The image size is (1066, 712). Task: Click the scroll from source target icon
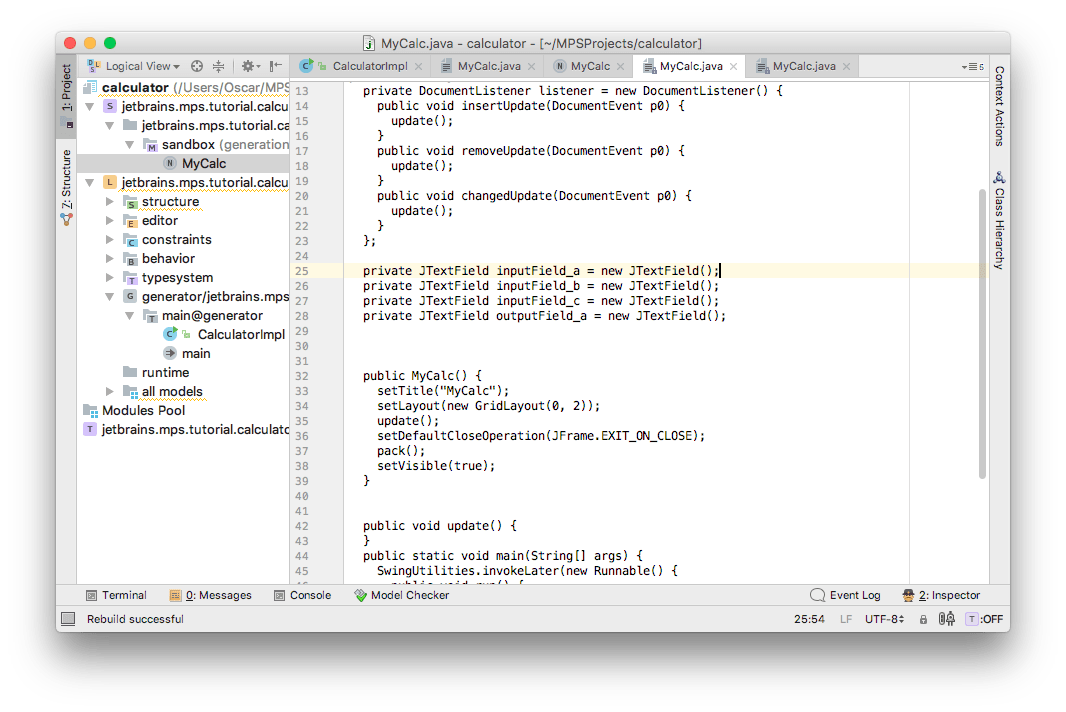coord(197,66)
